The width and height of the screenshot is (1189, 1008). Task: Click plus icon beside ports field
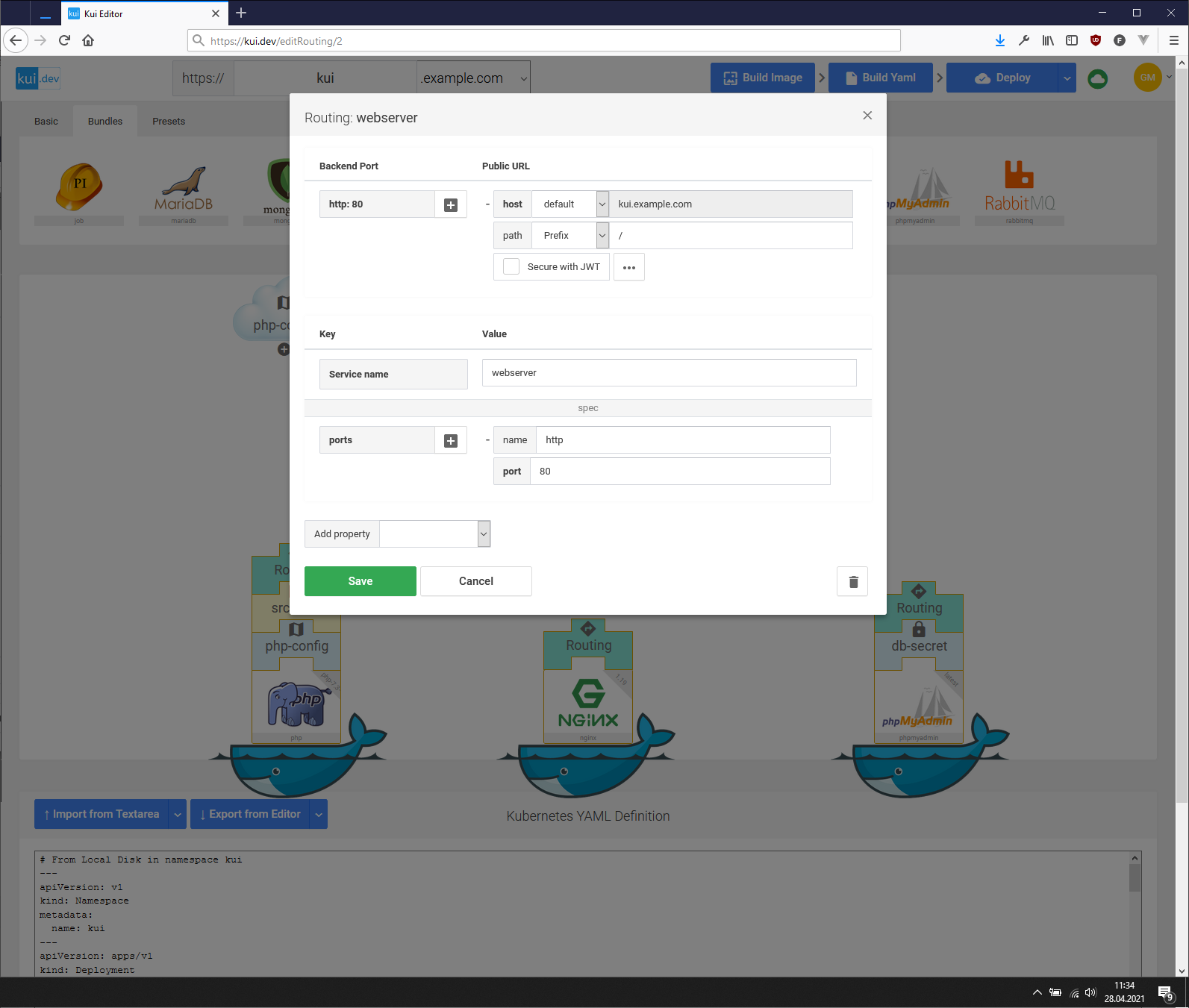tap(451, 440)
